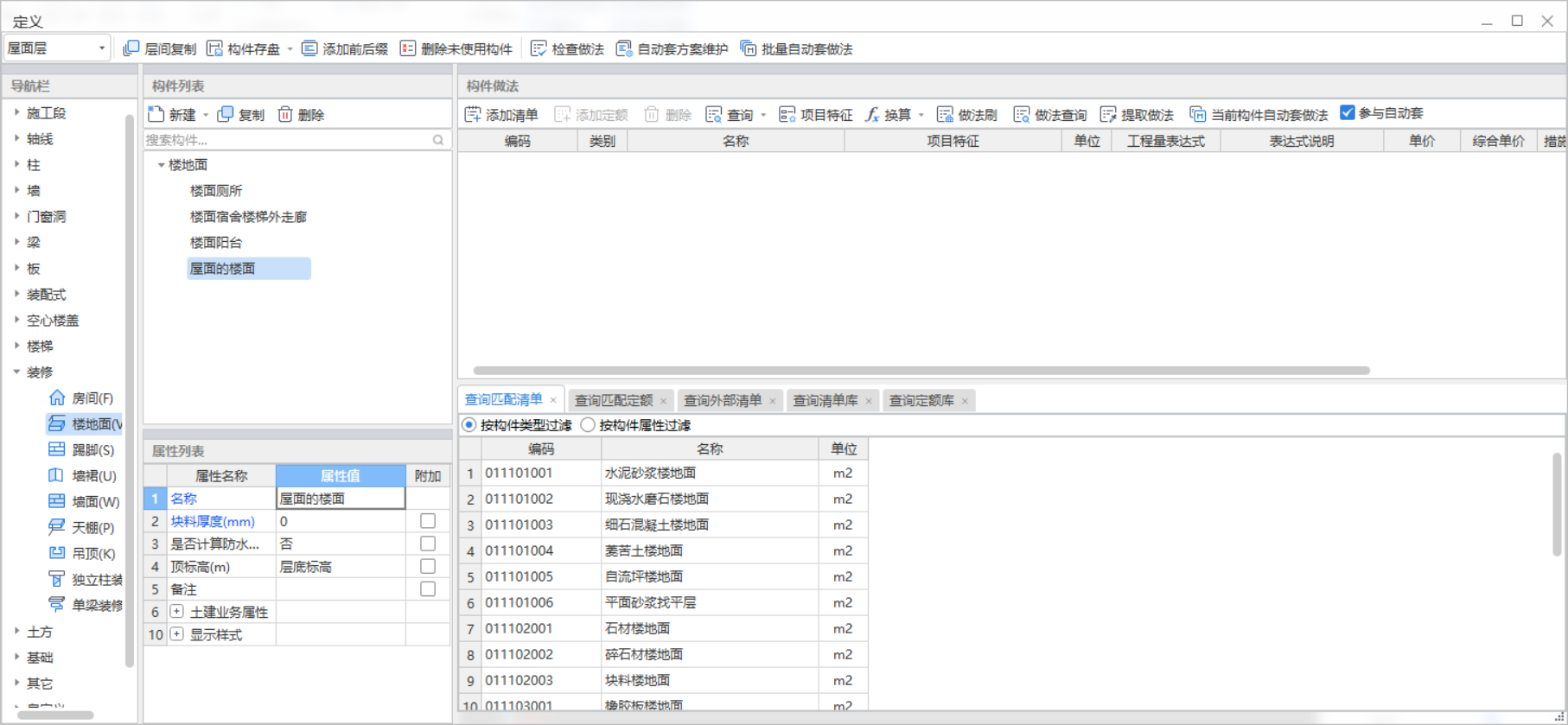
Task: Click the 批量自动套做法 icon
Action: pyautogui.click(x=749, y=48)
